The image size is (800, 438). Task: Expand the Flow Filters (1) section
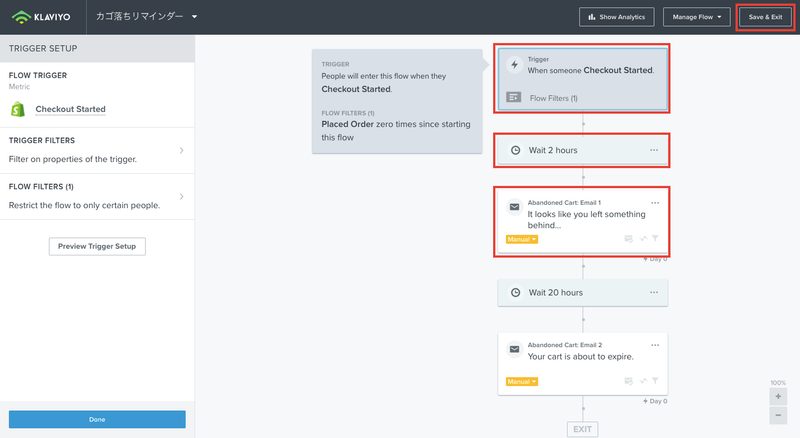[x=97, y=197]
